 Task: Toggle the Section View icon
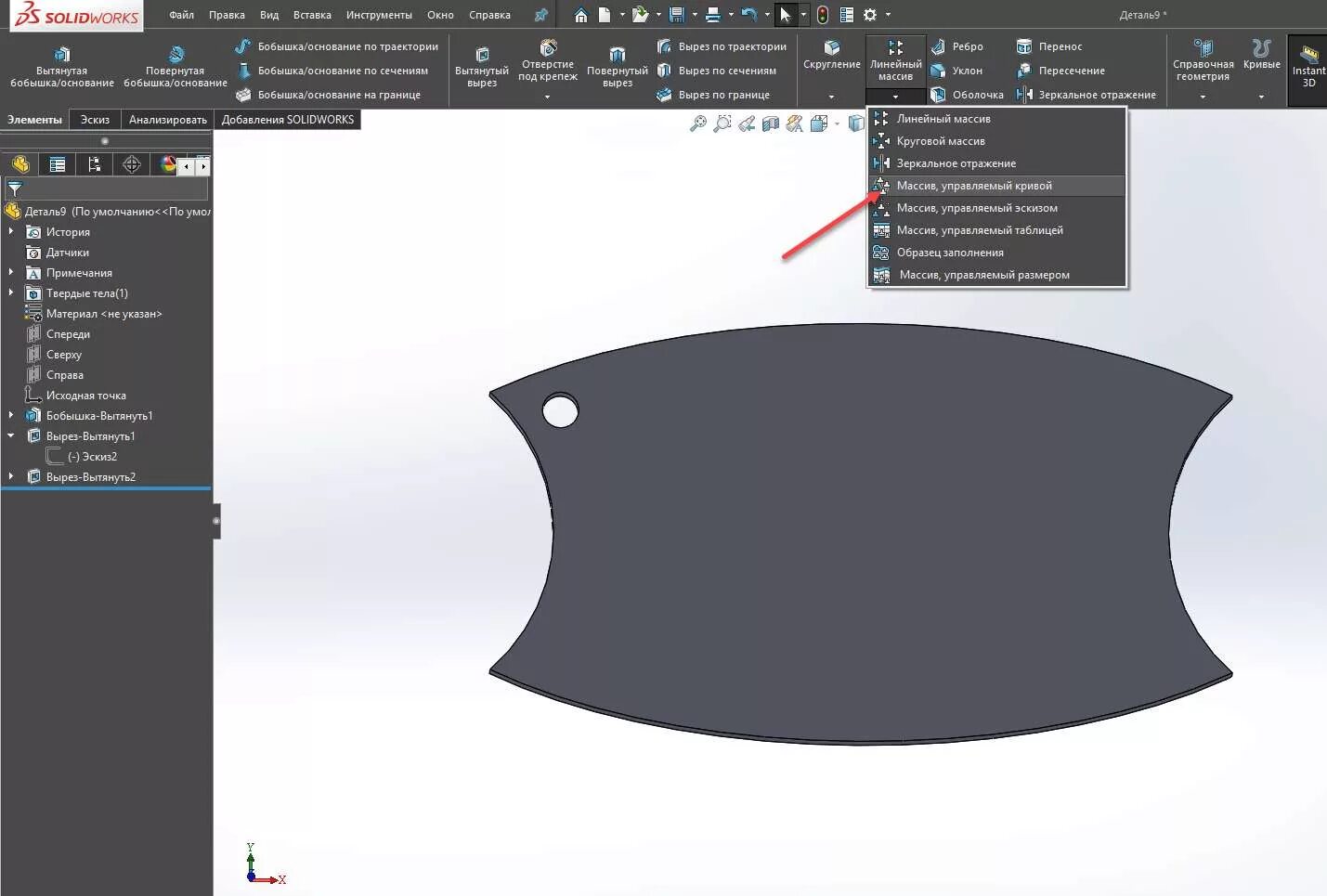click(x=771, y=123)
